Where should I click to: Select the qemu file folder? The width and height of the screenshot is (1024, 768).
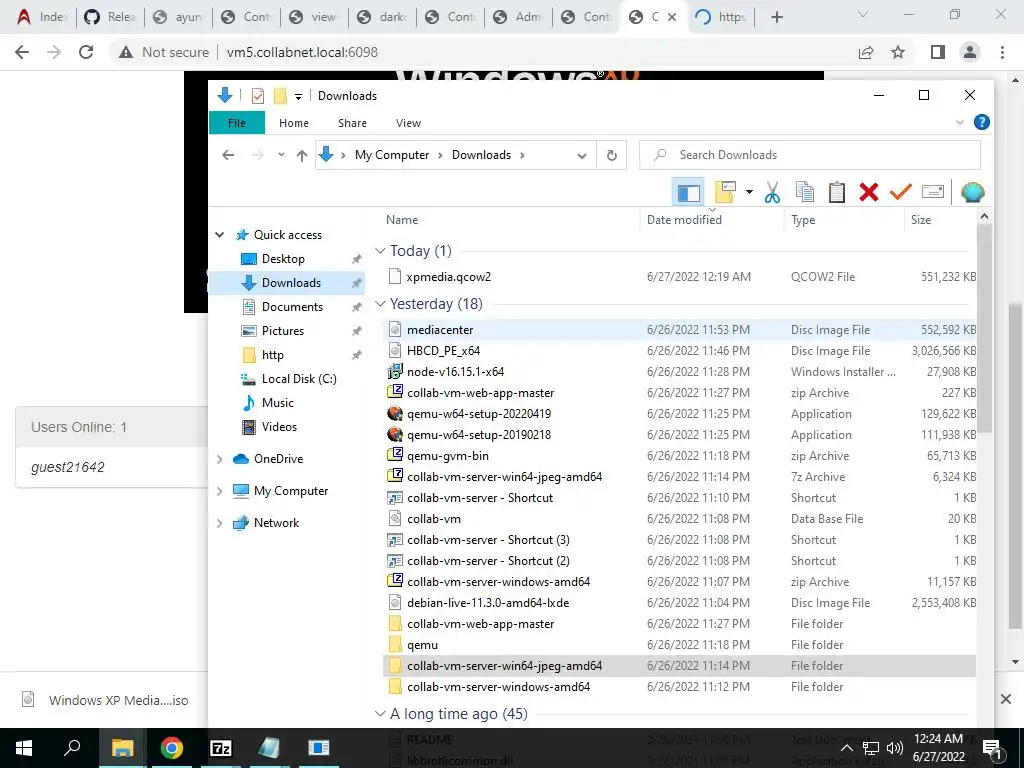pyautogui.click(x=422, y=645)
